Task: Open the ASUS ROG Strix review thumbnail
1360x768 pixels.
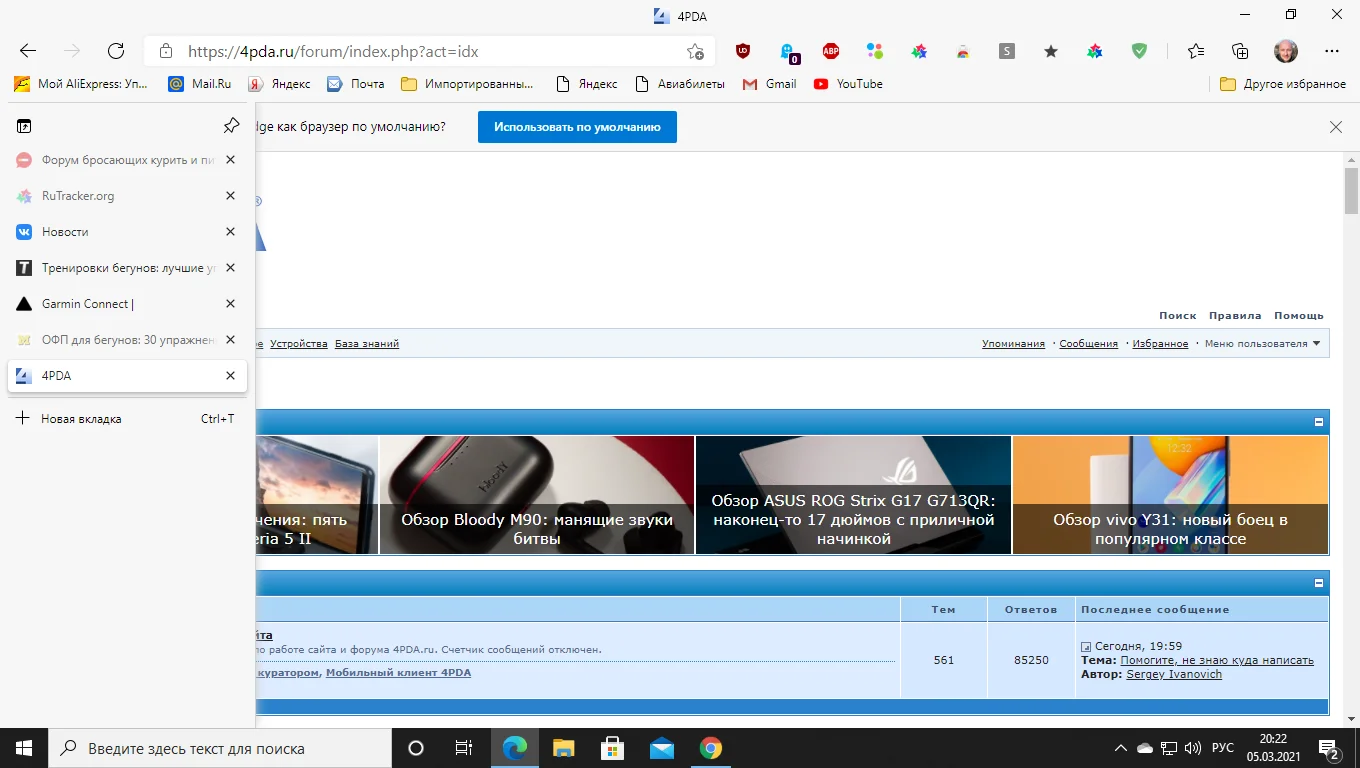Action: 853,495
